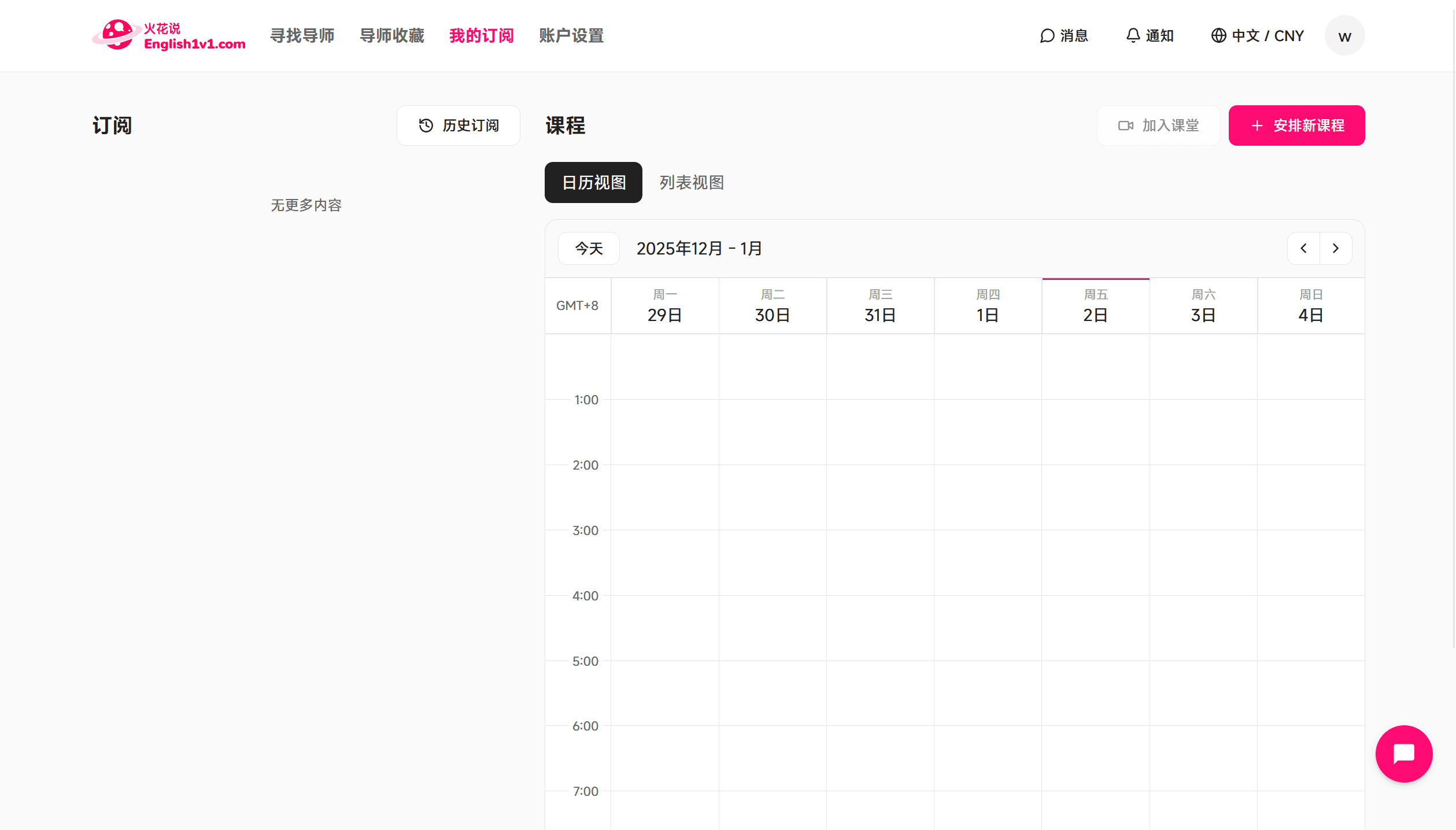Click 周五 2日 column header

click(x=1095, y=306)
